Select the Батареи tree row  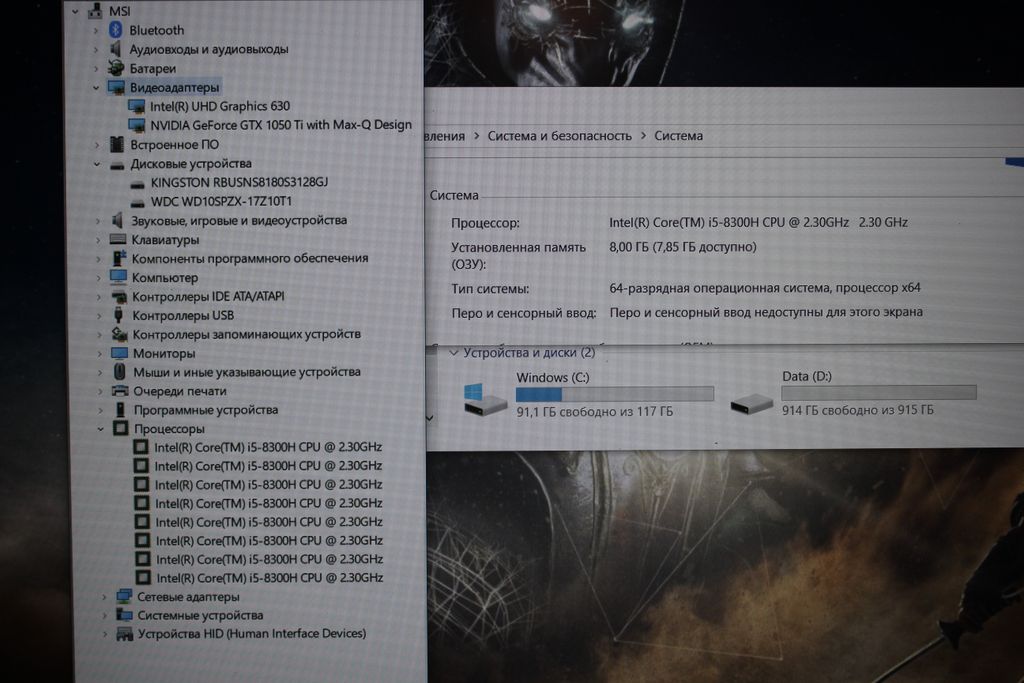coord(152,68)
